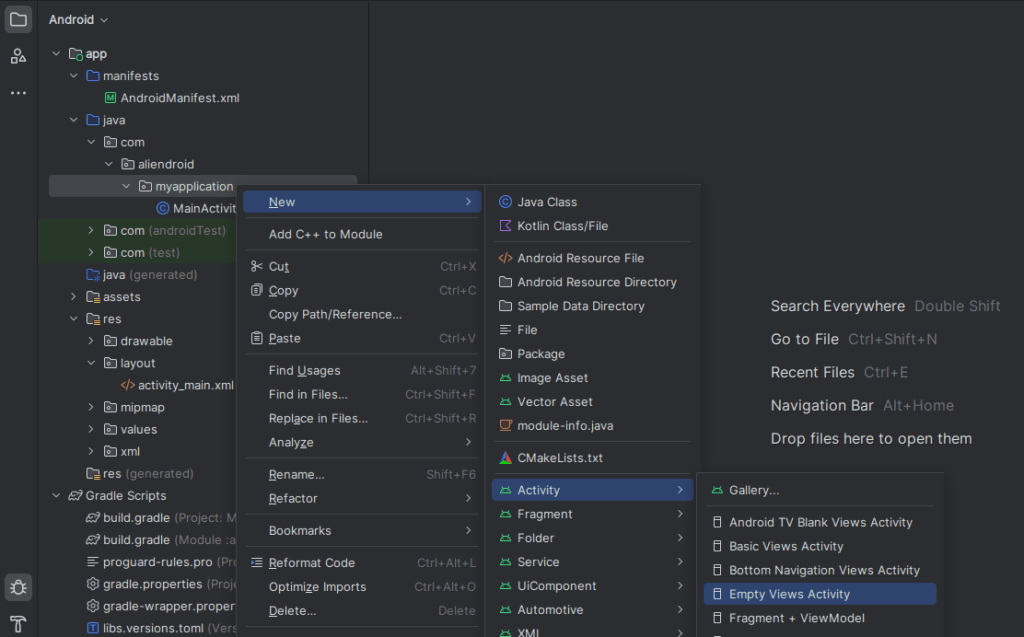Select Android TV Blank Views Activity
The width and height of the screenshot is (1024, 637).
pos(820,522)
